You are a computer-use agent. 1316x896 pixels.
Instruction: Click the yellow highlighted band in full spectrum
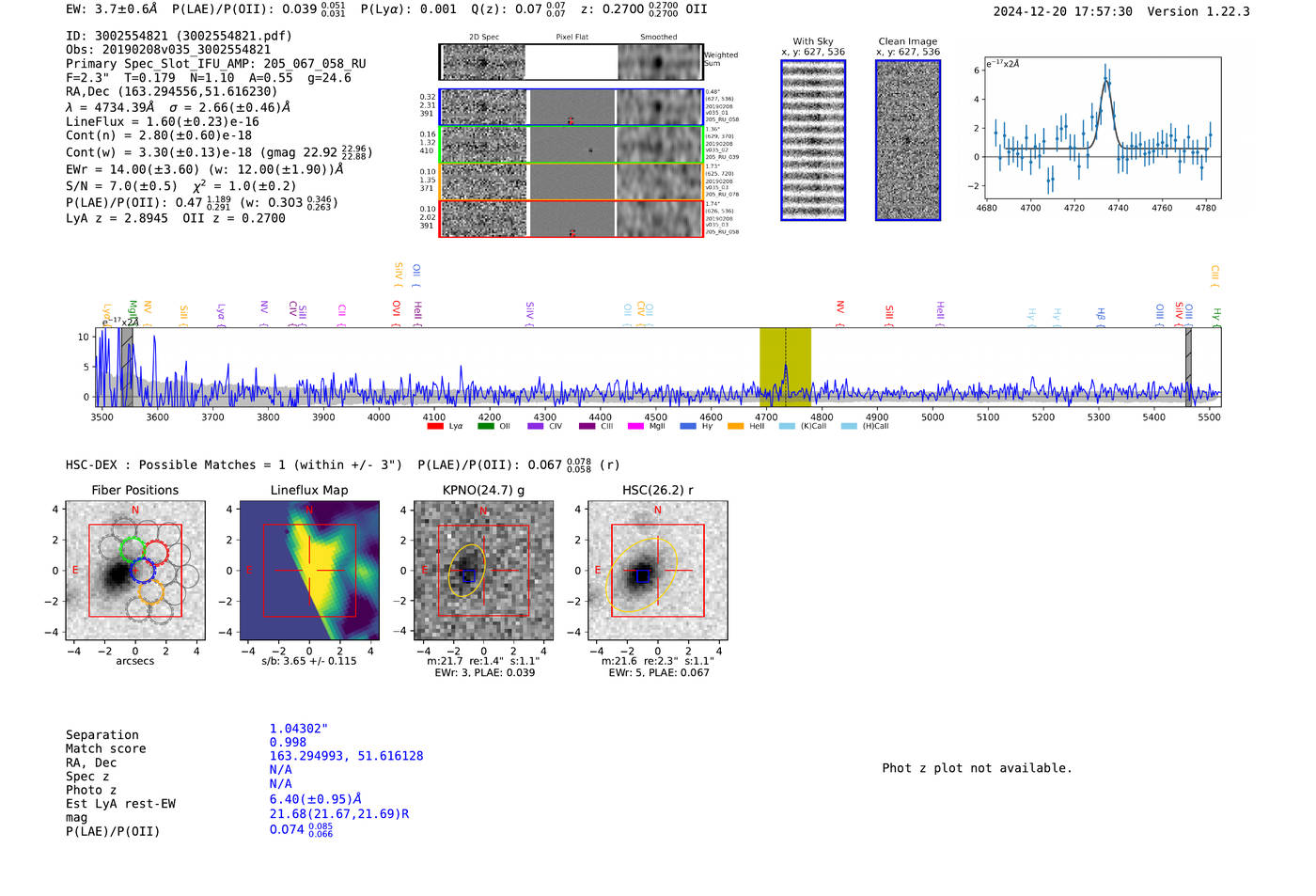click(785, 367)
